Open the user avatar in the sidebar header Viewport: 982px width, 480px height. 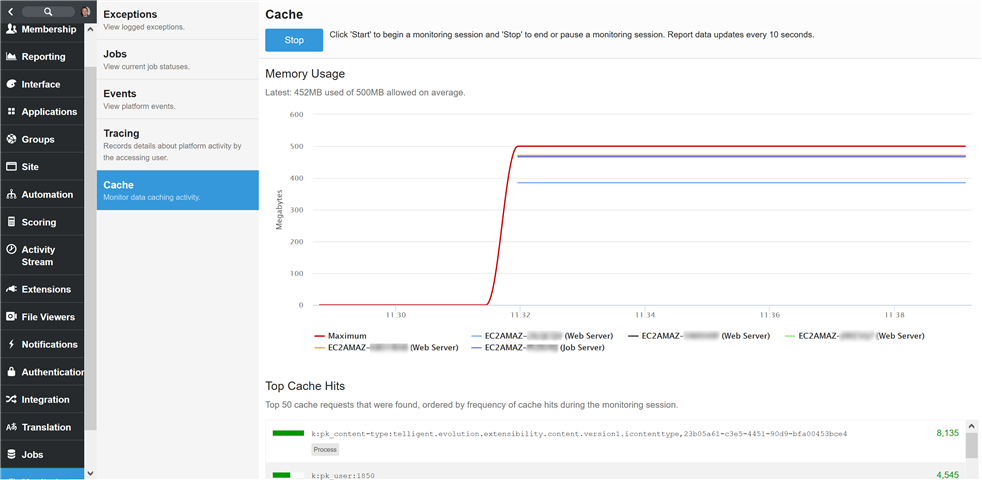click(x=86, y=11)
